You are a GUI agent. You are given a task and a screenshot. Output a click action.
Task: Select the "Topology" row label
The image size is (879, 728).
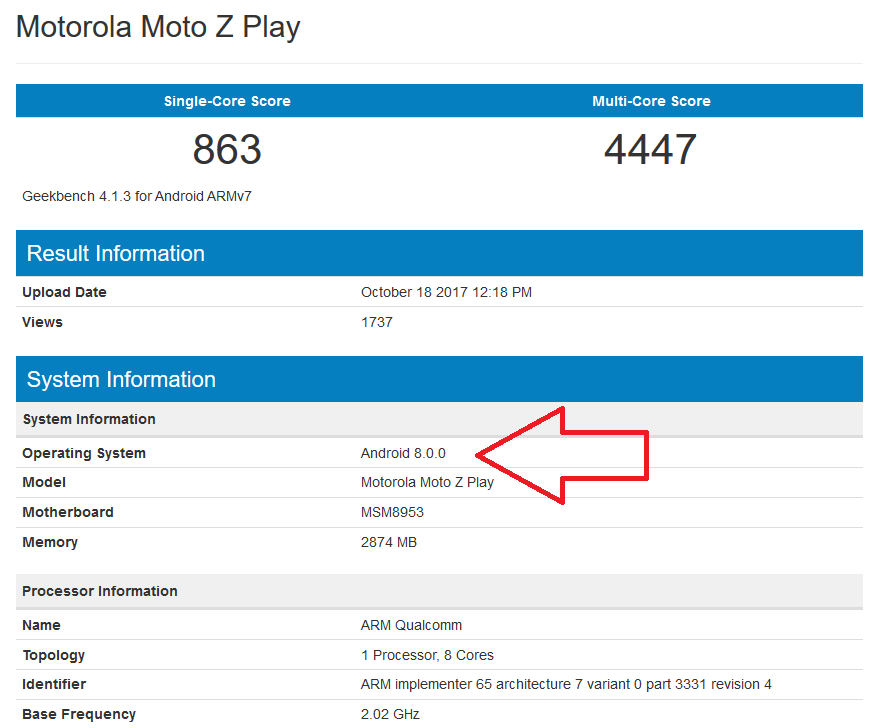tap(53, 655)
